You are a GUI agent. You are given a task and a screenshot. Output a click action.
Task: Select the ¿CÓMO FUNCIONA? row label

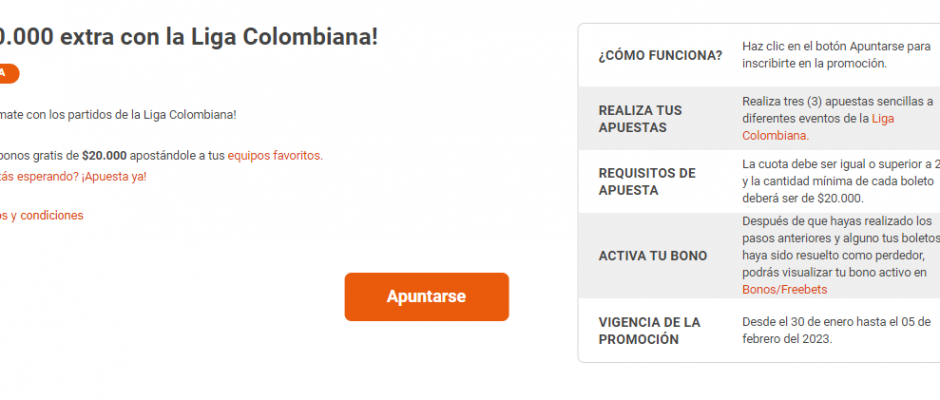[660, 55]
